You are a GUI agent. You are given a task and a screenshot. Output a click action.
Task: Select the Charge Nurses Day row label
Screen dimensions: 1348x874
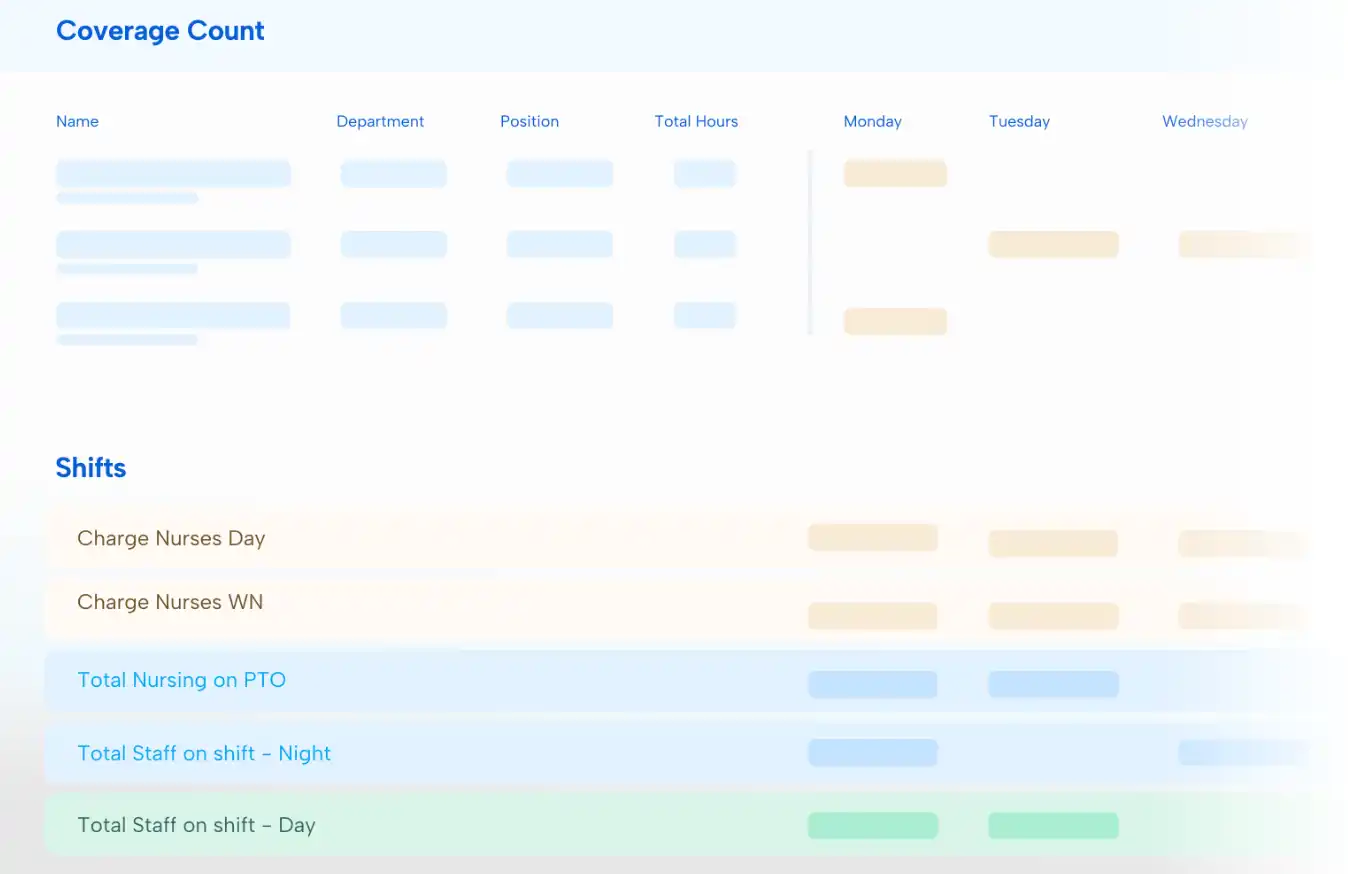point(171,538)
